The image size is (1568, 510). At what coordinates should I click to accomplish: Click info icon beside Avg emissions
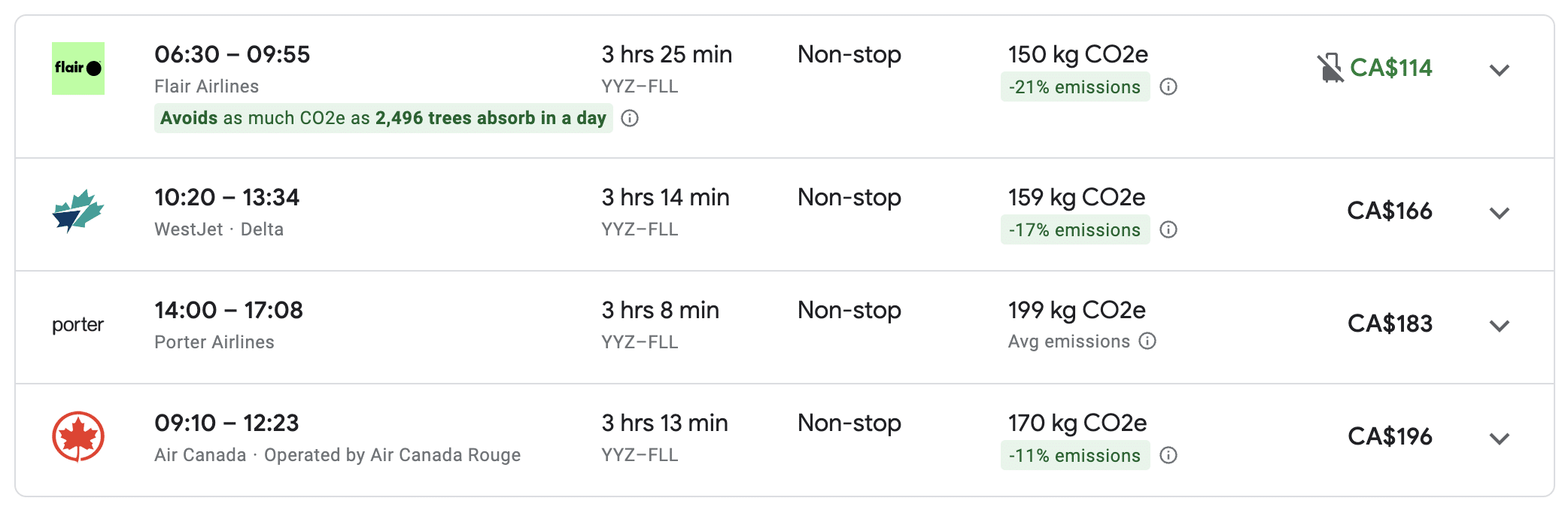coord(1147,341)
